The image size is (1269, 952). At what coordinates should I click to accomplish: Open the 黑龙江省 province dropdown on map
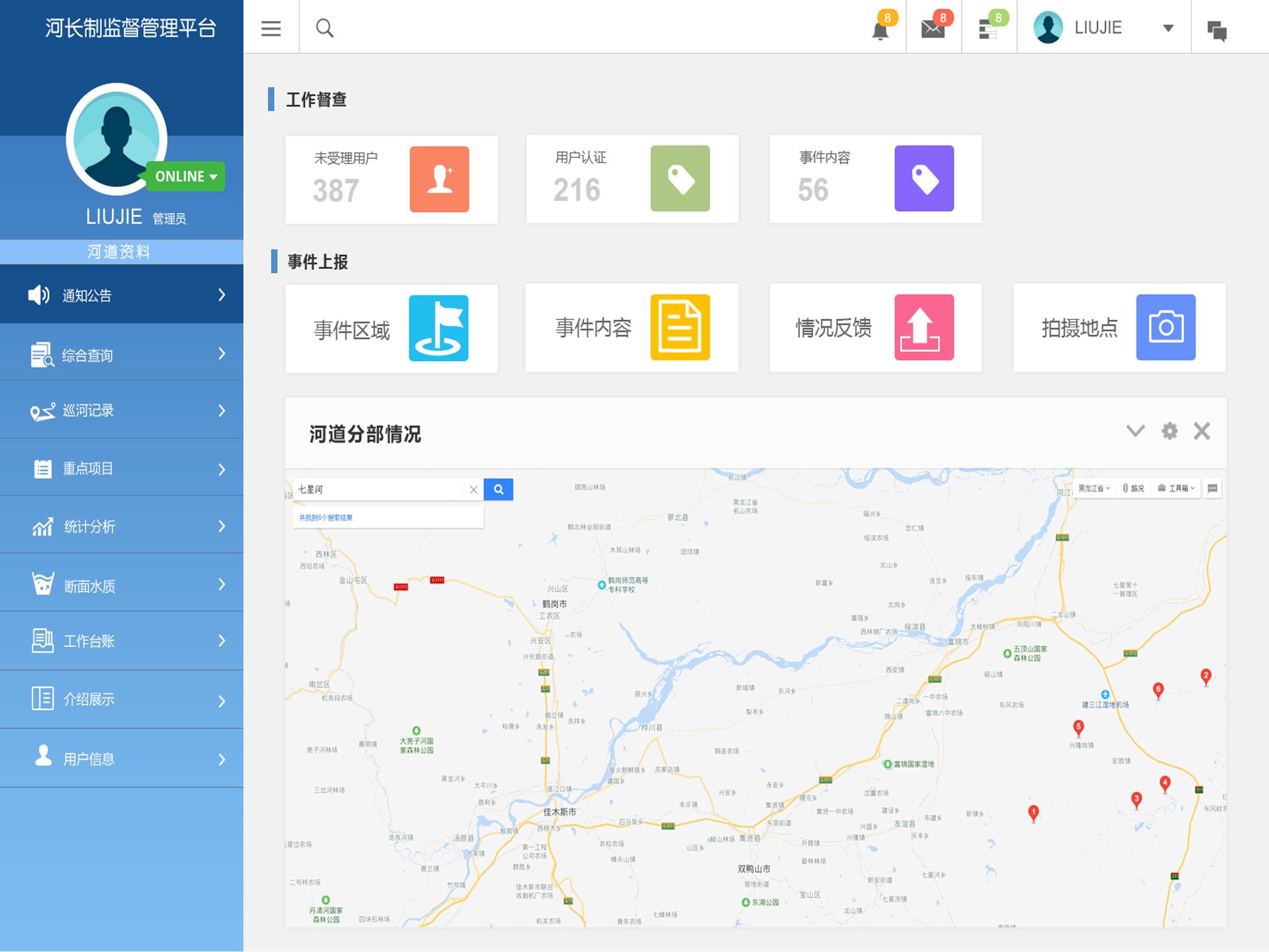coord(1093,489)
